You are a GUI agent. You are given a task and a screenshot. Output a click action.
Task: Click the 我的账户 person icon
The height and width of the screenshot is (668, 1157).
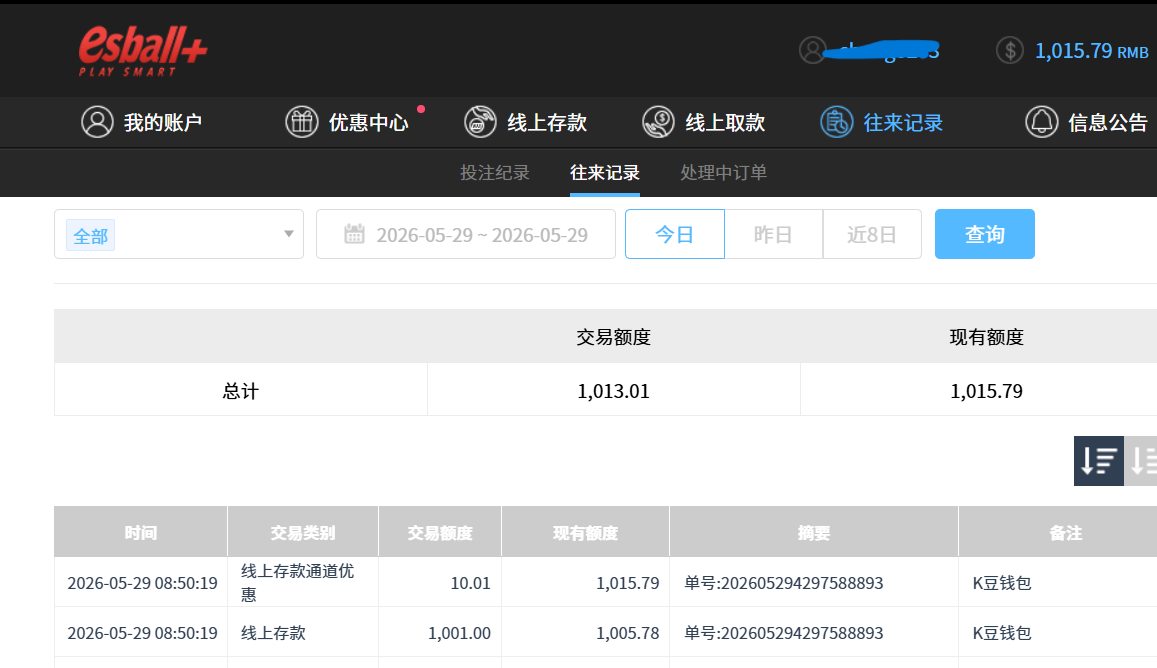pos(97,122)
